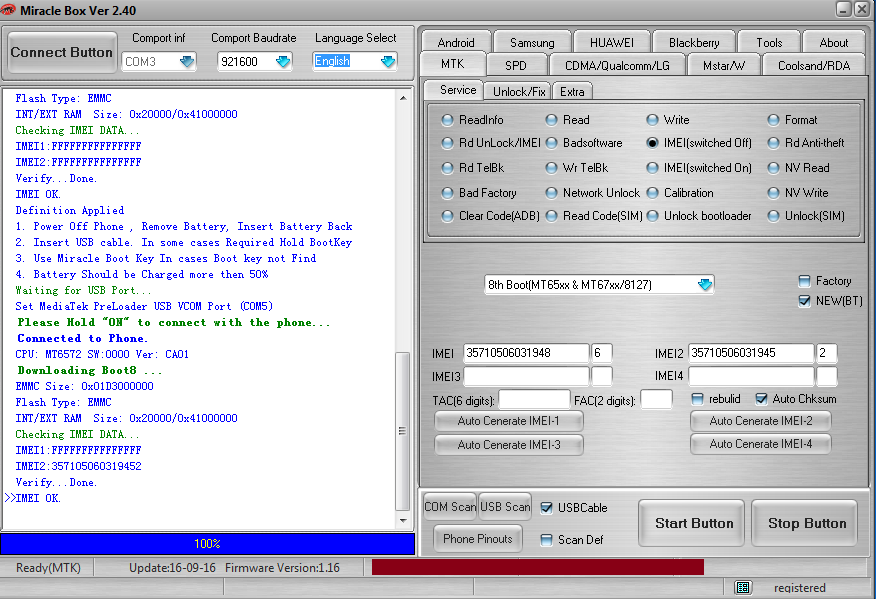Click the Start Button
The height and width of the screenshot is (599, 876).
[x=693, y=523]
